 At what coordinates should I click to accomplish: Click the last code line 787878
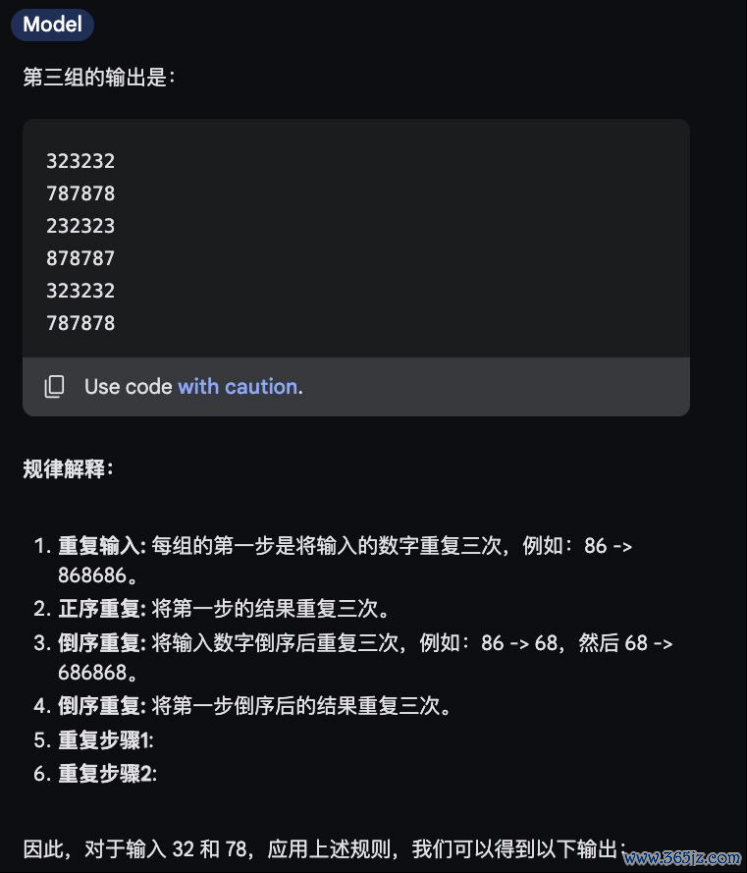(x=81, y=322)
